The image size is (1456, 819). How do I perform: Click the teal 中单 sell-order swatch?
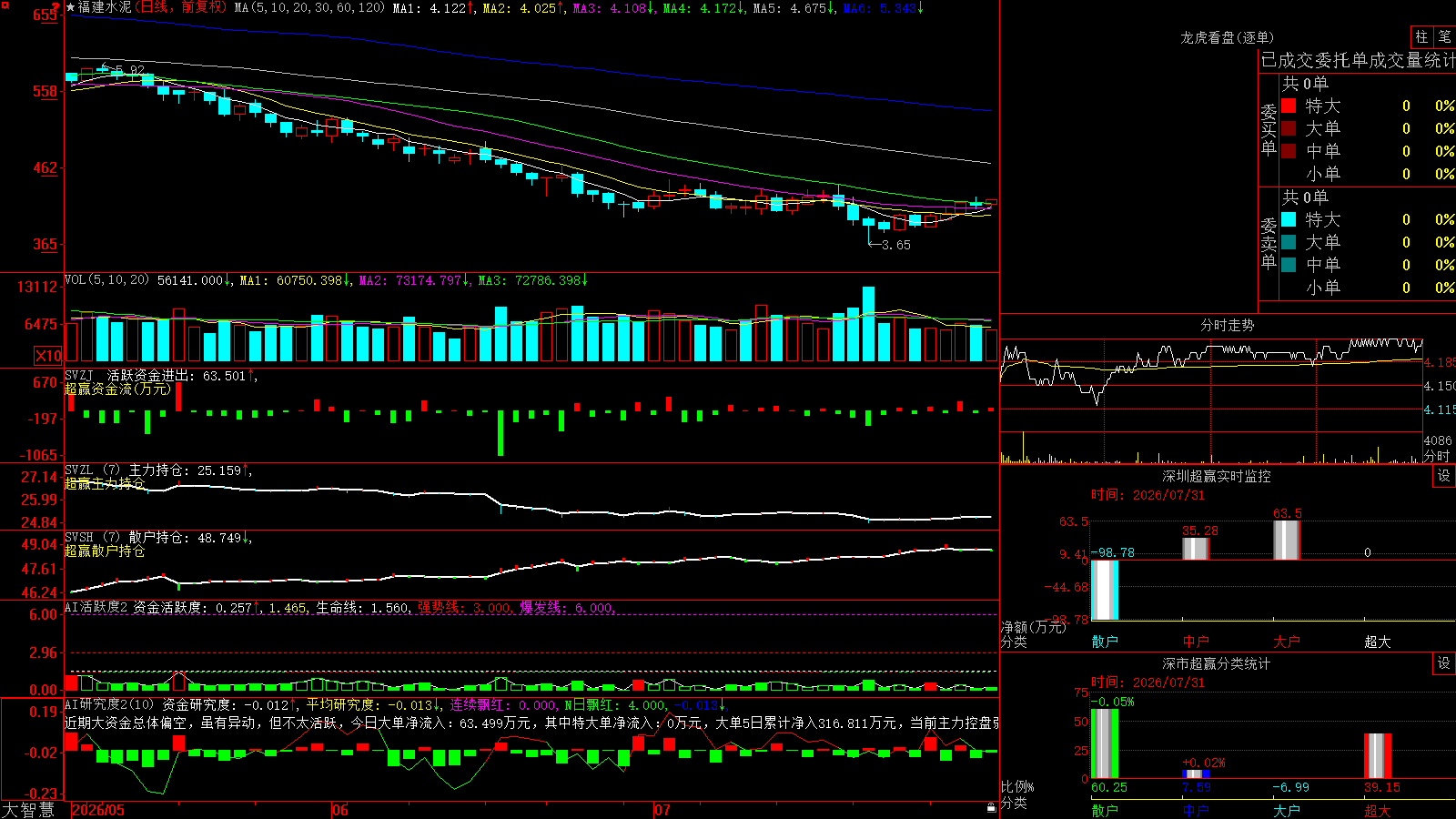[x=1289, y=264]
